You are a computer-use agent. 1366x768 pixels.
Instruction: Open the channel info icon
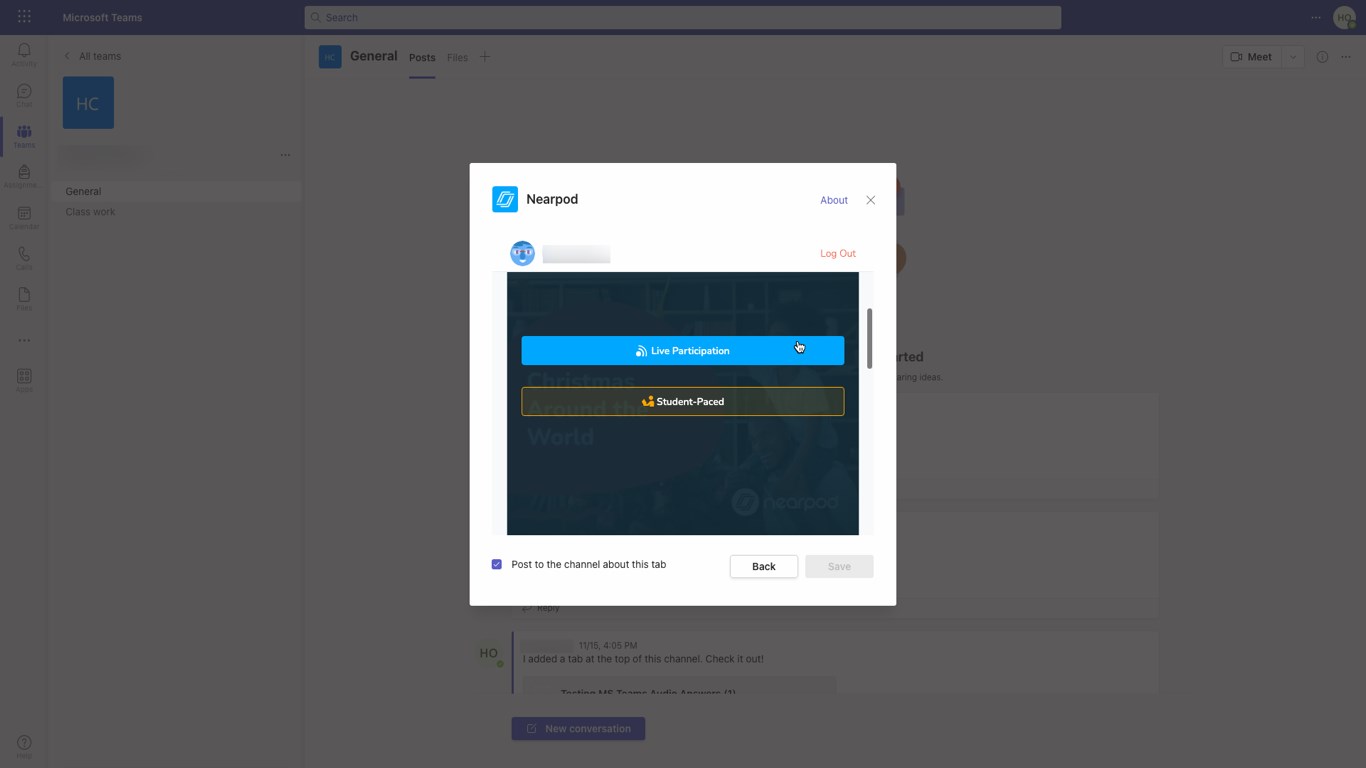click(1322, 57)
